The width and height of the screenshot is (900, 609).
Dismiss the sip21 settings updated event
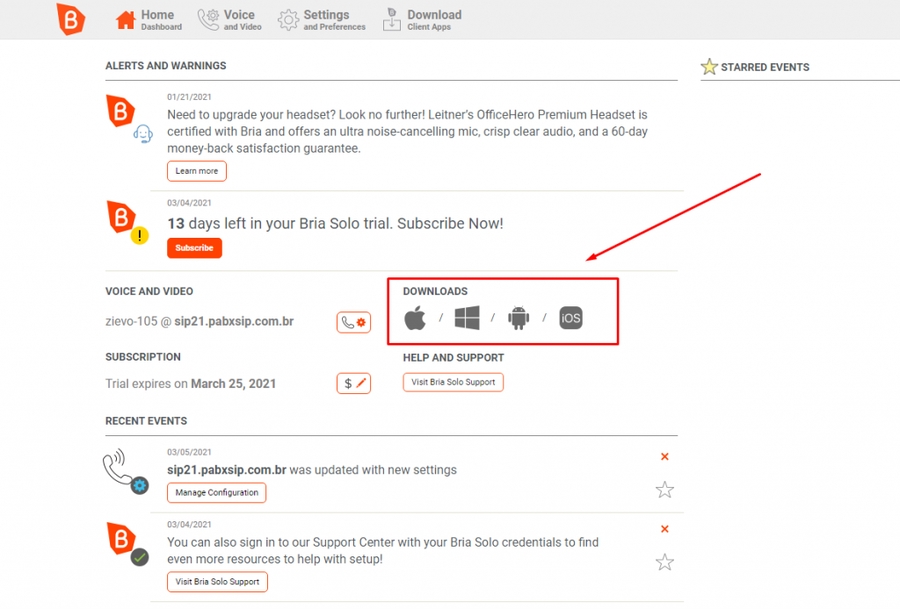click(x=665, y=457)
